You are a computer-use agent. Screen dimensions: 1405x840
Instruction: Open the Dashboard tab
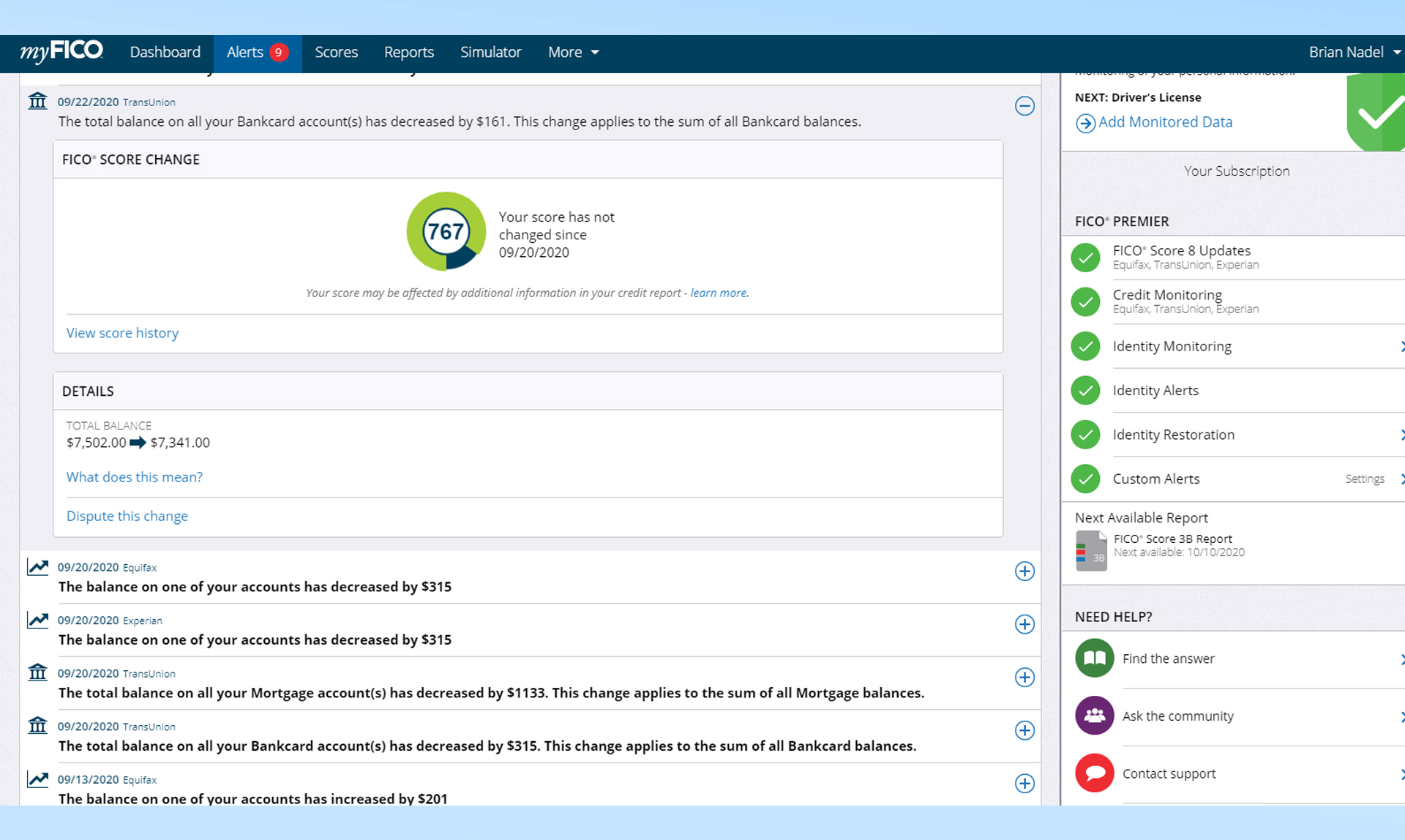coord(165,53)
